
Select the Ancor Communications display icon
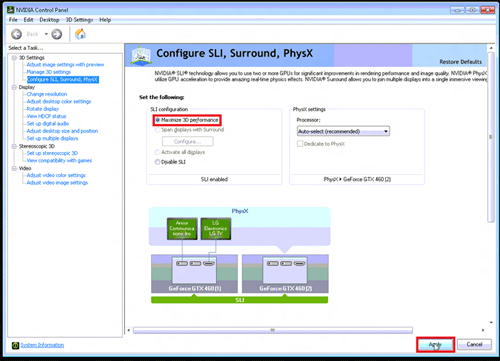182,229
